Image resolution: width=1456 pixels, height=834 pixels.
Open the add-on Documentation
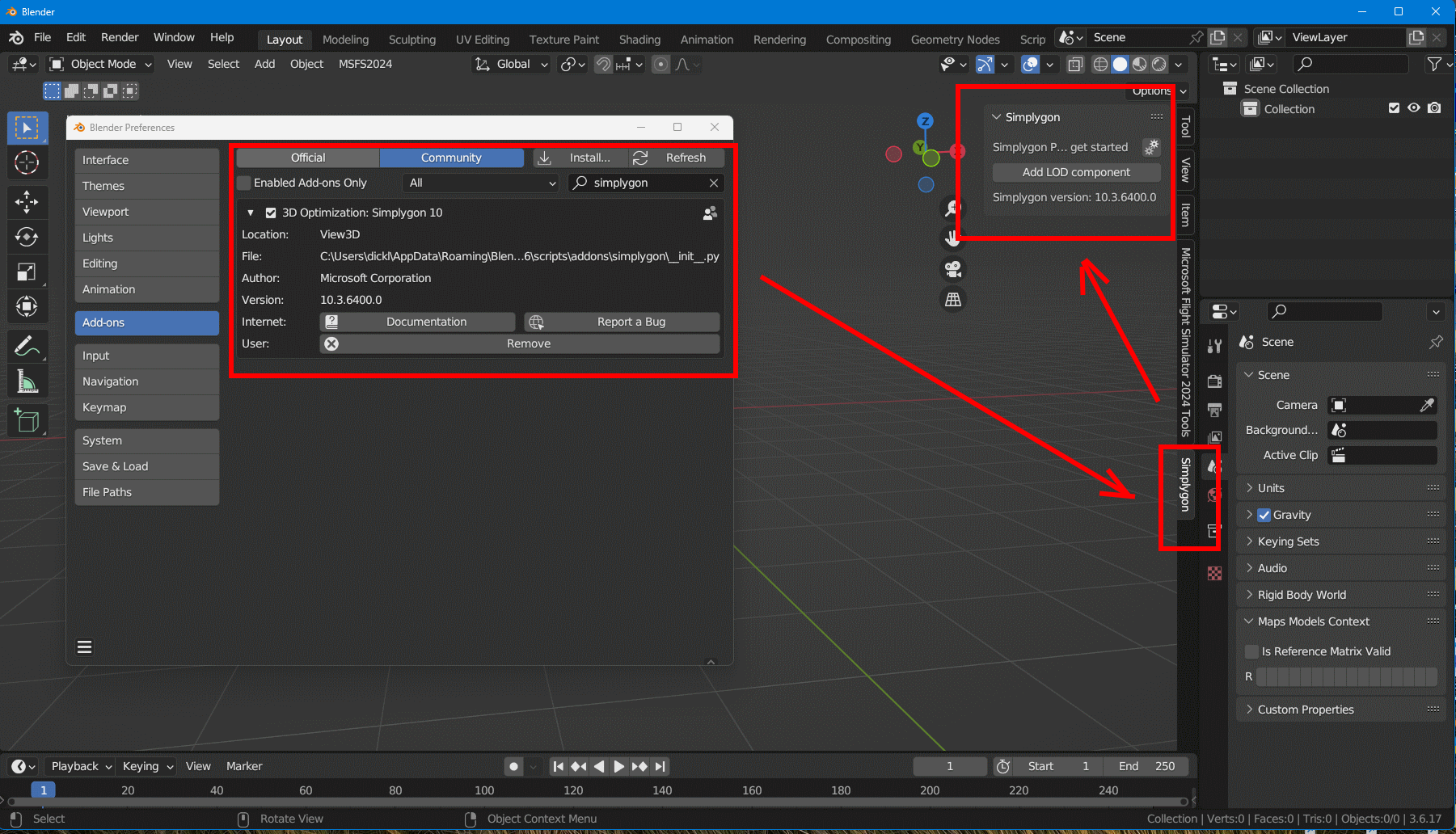tap(417, 322)
